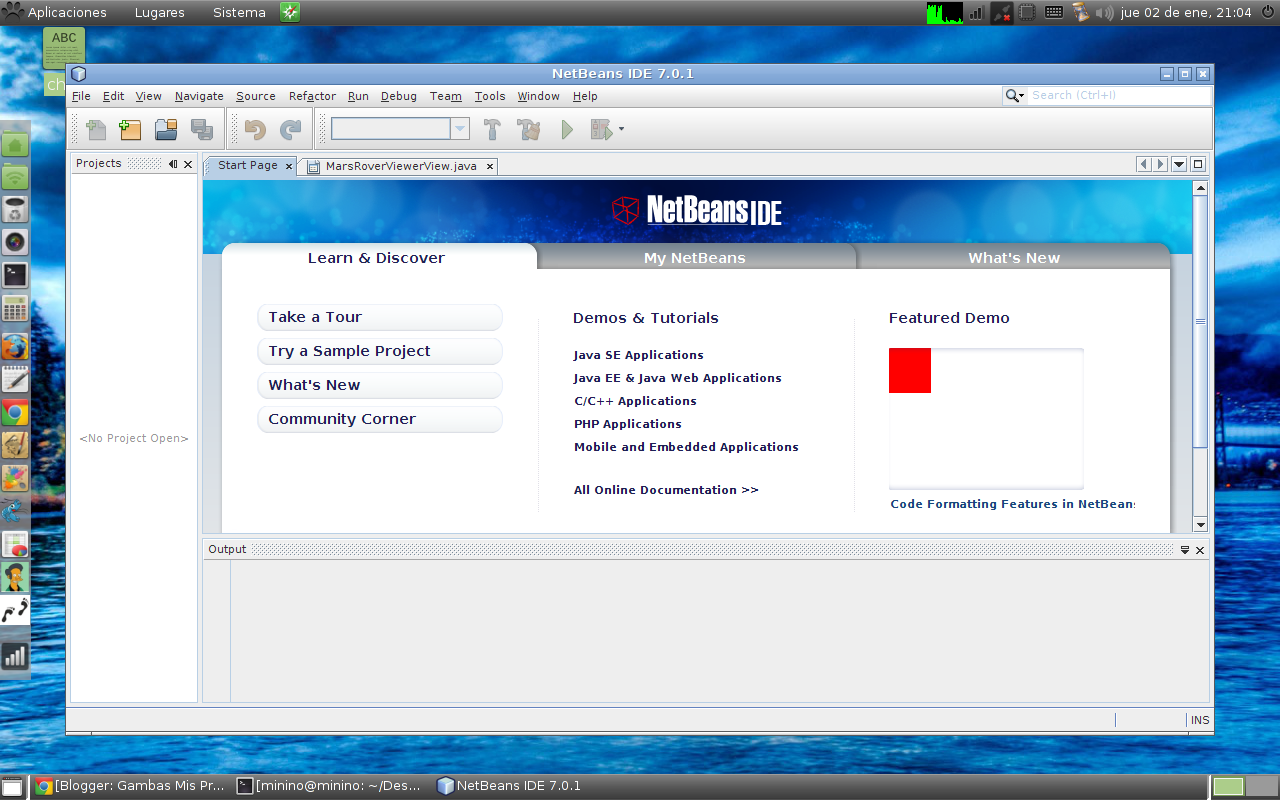Screen dimensions: 1280x800
Task: Open the File menu
Action: click(81, 96)
